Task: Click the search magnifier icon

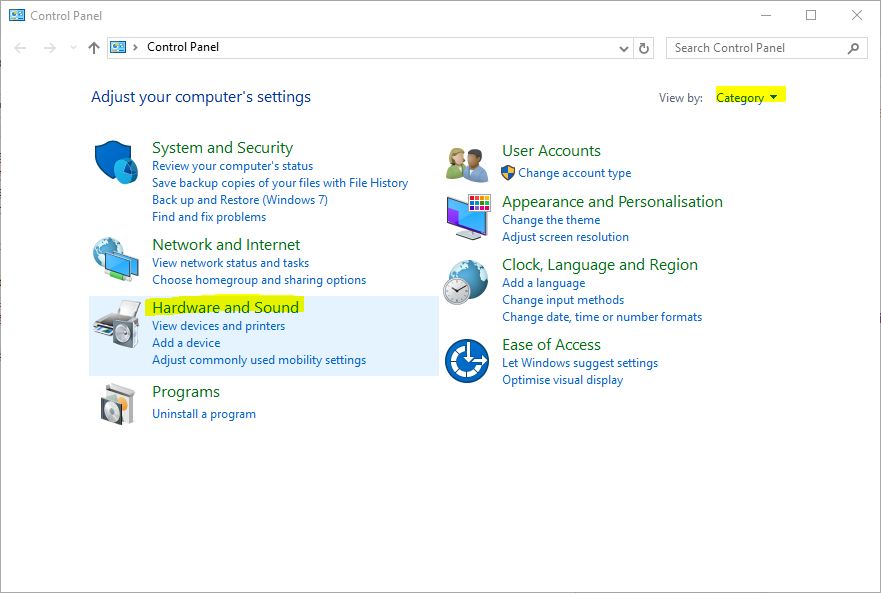Action: pos(853,48)
